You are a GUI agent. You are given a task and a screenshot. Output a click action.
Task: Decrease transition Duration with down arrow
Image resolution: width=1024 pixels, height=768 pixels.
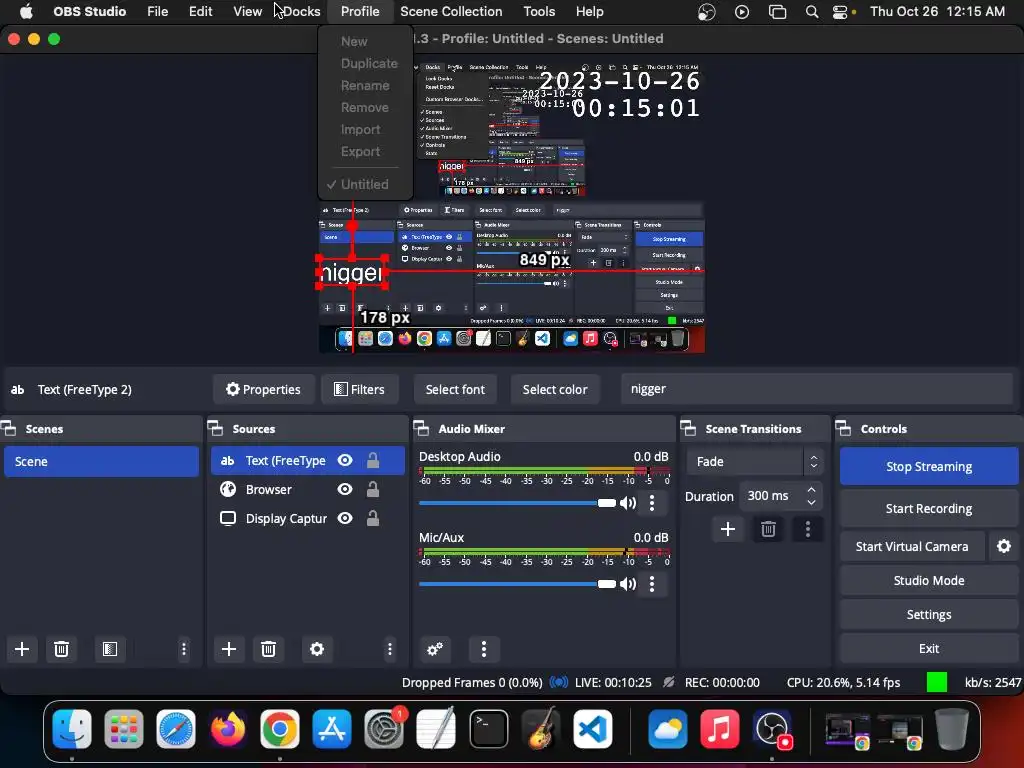click(811, 502)
